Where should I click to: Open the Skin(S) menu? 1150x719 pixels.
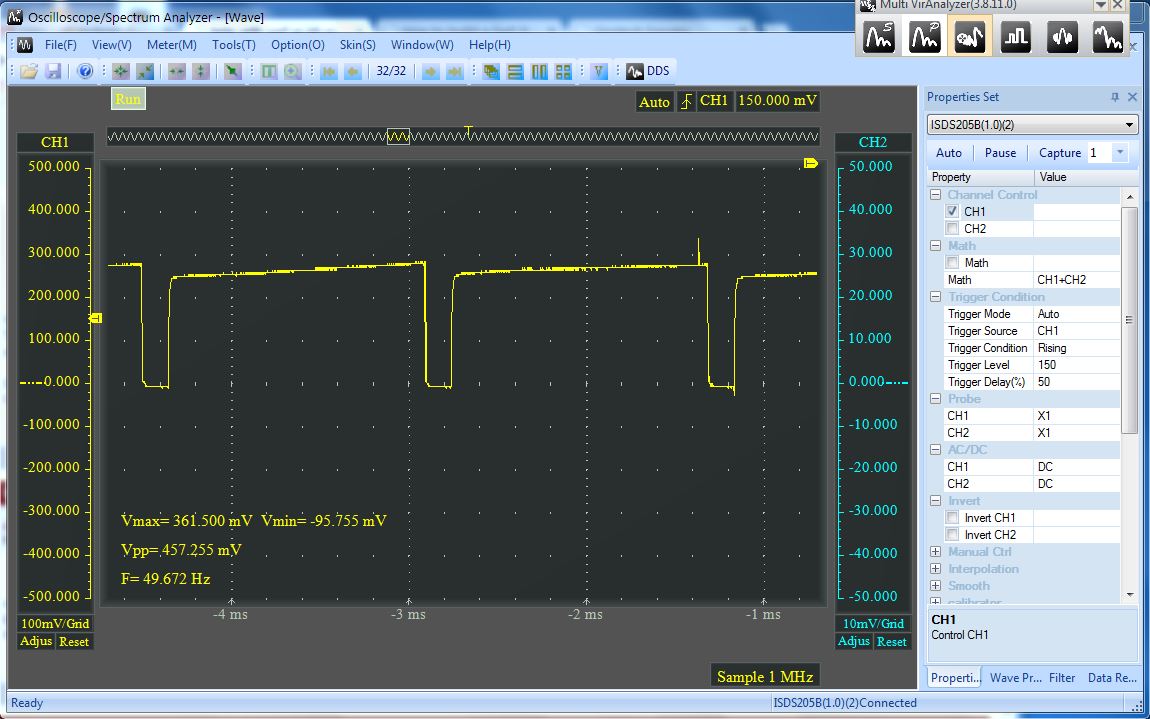(357, 45)
